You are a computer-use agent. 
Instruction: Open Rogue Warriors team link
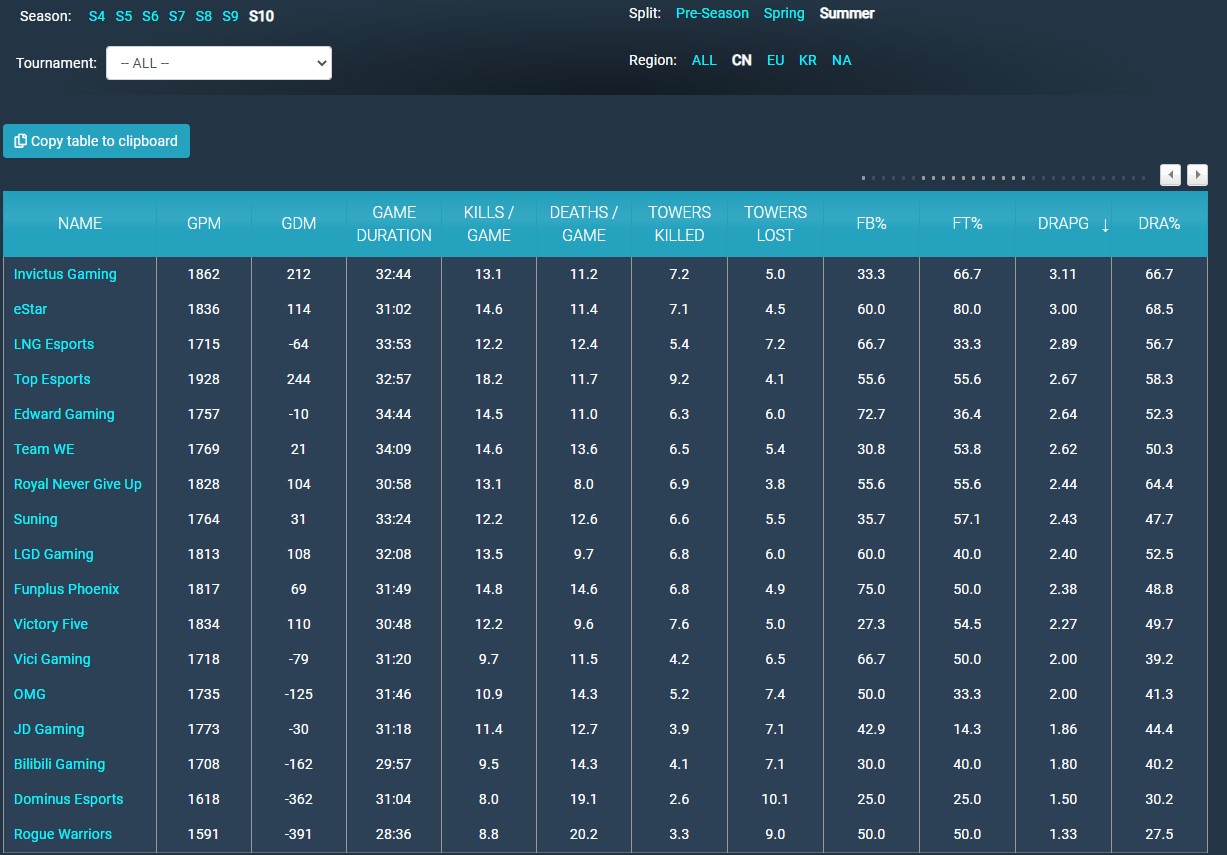(x=63, y=834)
